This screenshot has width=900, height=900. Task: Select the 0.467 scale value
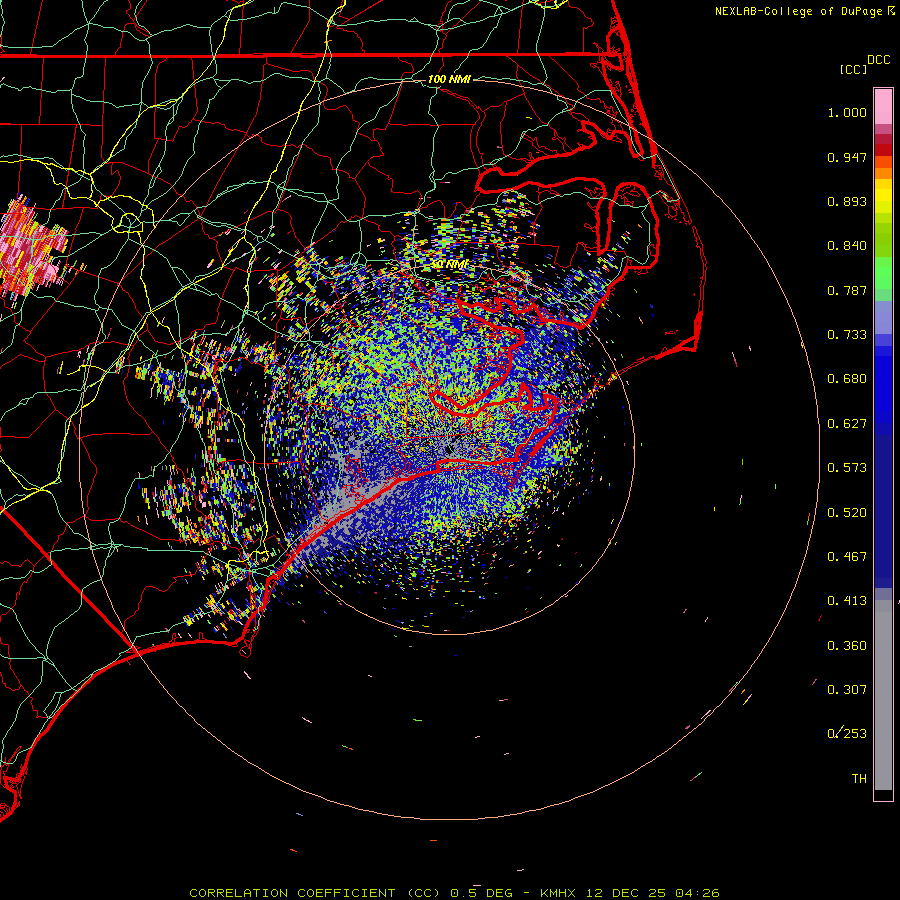(847, 557)
